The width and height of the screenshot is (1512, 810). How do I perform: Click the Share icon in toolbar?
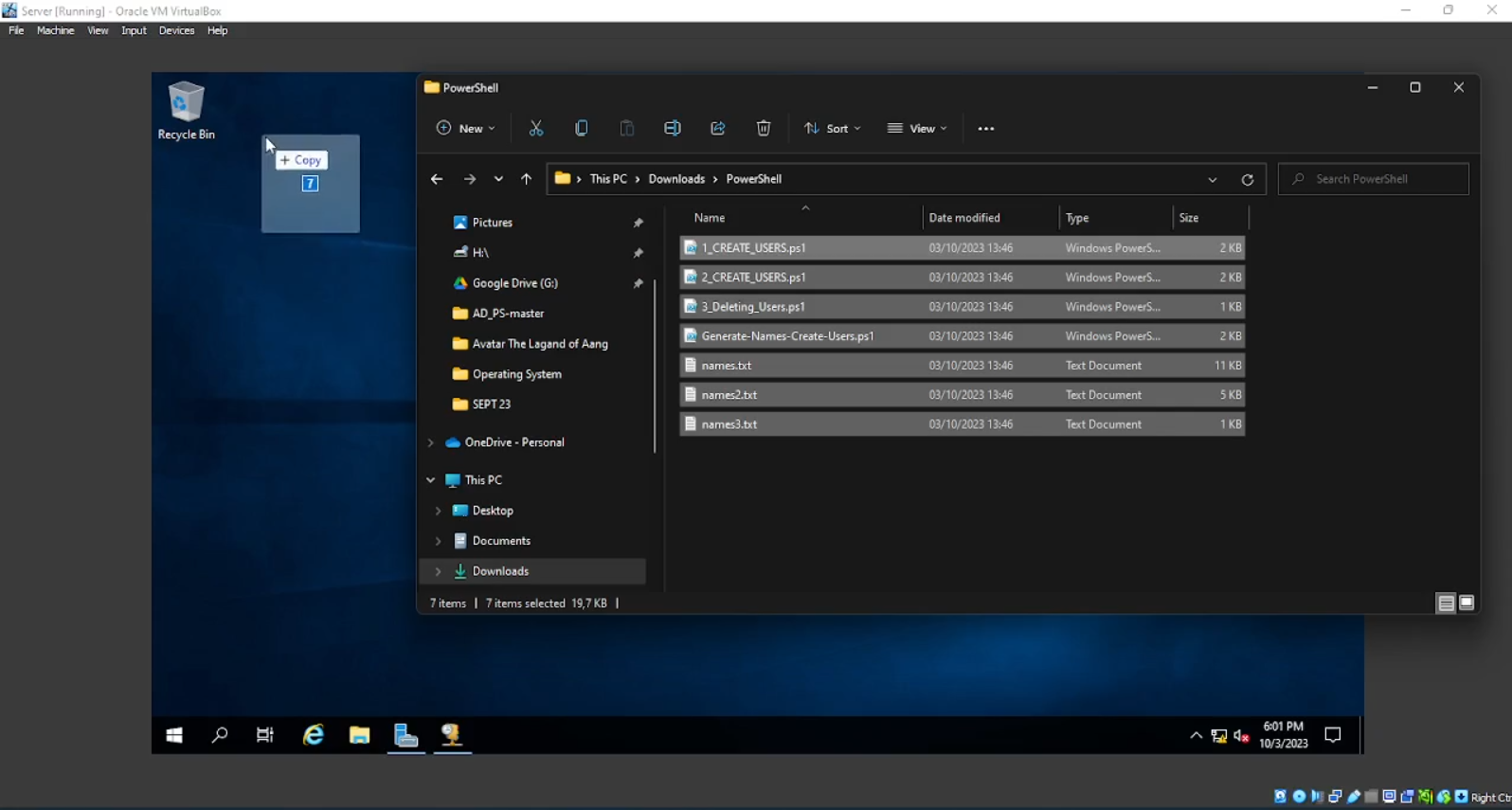[718, 129]
